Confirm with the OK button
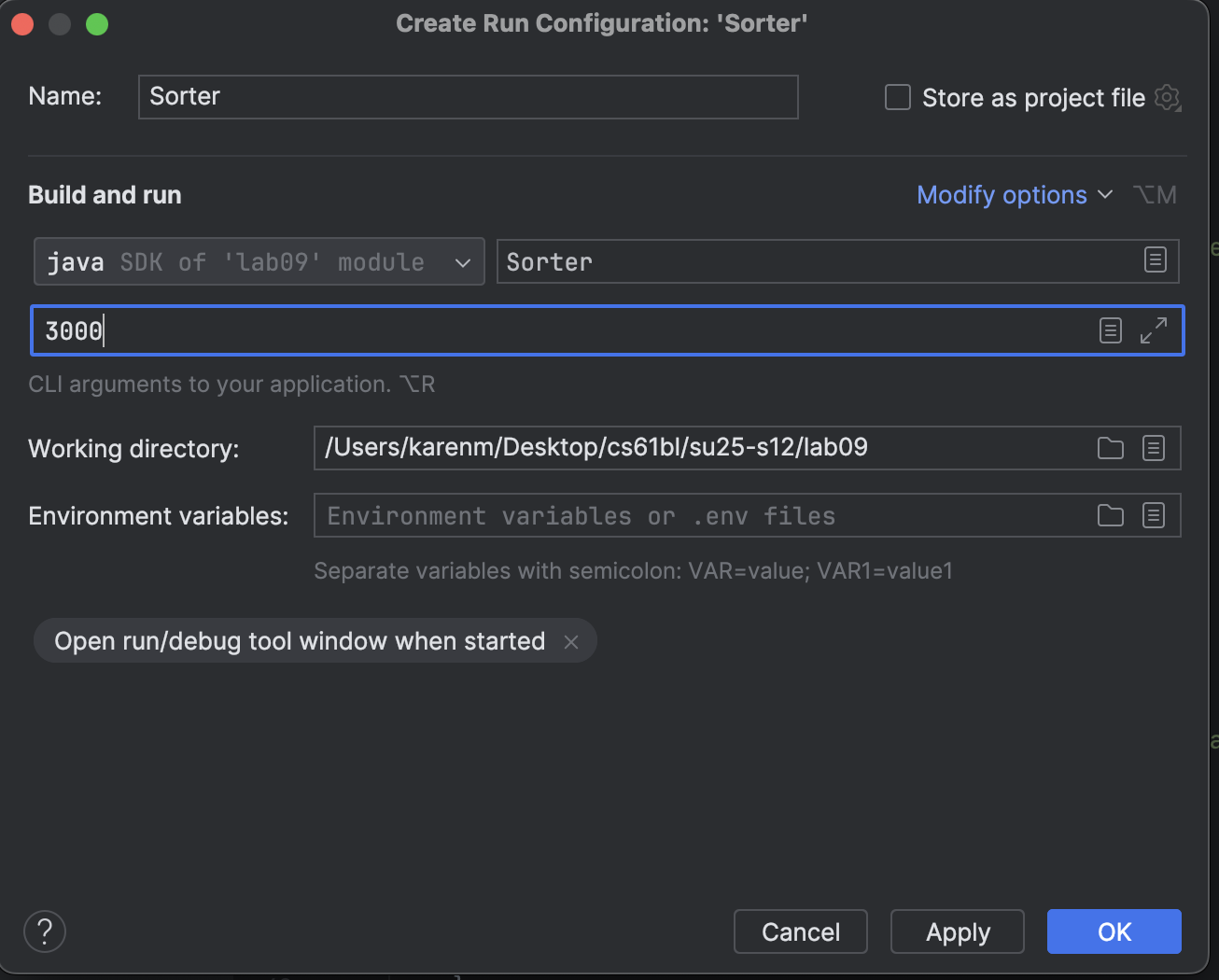The image size is (1219, 980). [x=1114, y=931]
